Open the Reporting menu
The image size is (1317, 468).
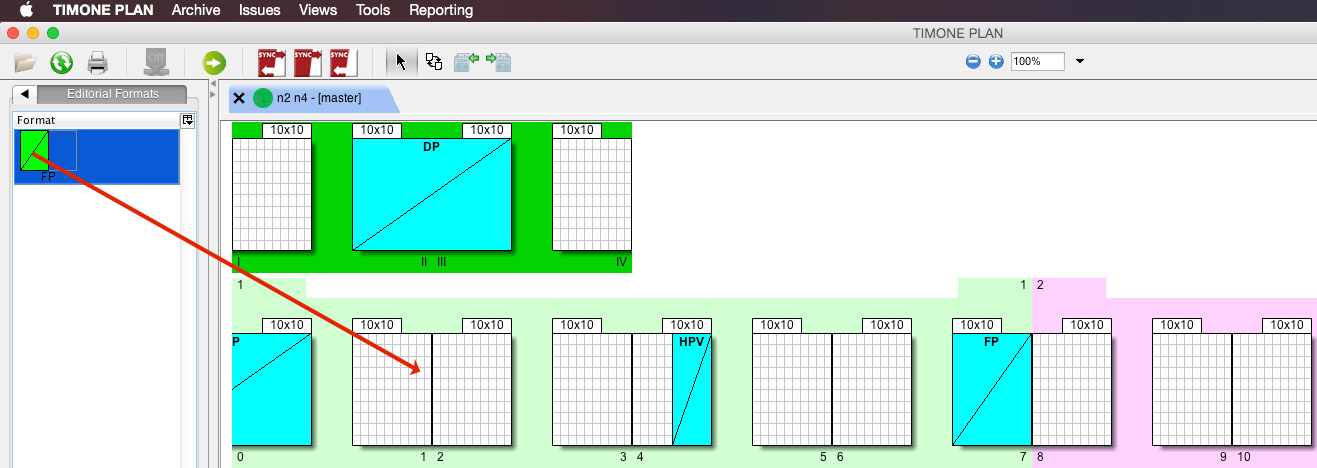(x=441, y=10)
